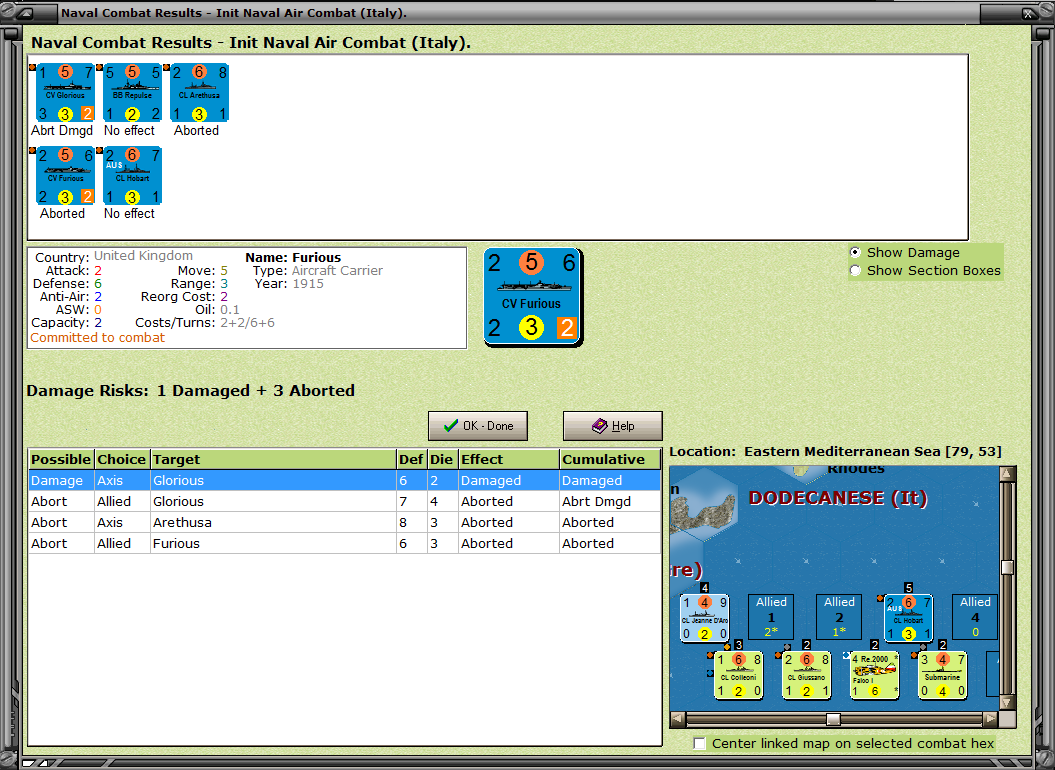The width and height of the screenshot is (1055, 770).
Task: Select the Show Damage radio button
Action: point(855,252)
